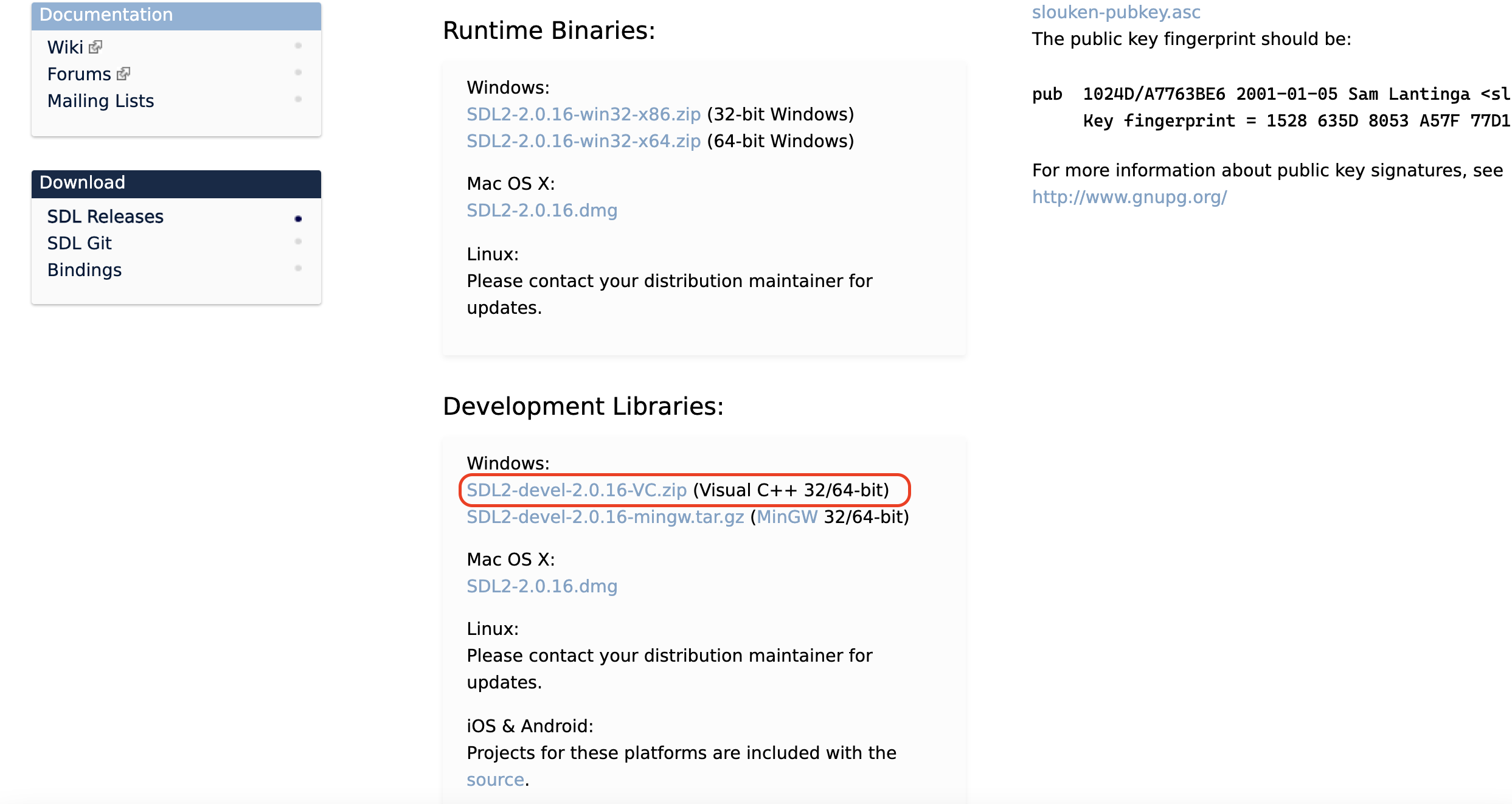Viewport: 1512px width, 804px height.
Task: Click the '(32-bit Windows)' label
Action: point(780,114)
